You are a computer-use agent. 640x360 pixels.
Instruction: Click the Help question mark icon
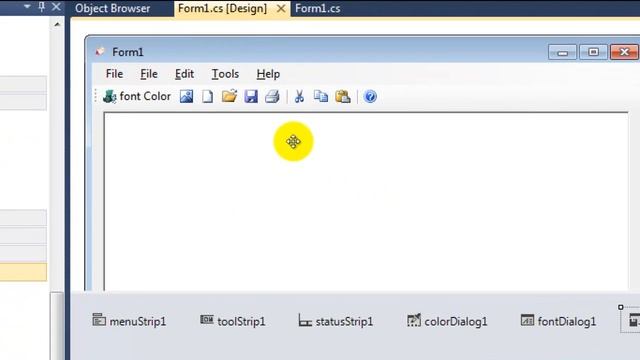coord(370,96)
